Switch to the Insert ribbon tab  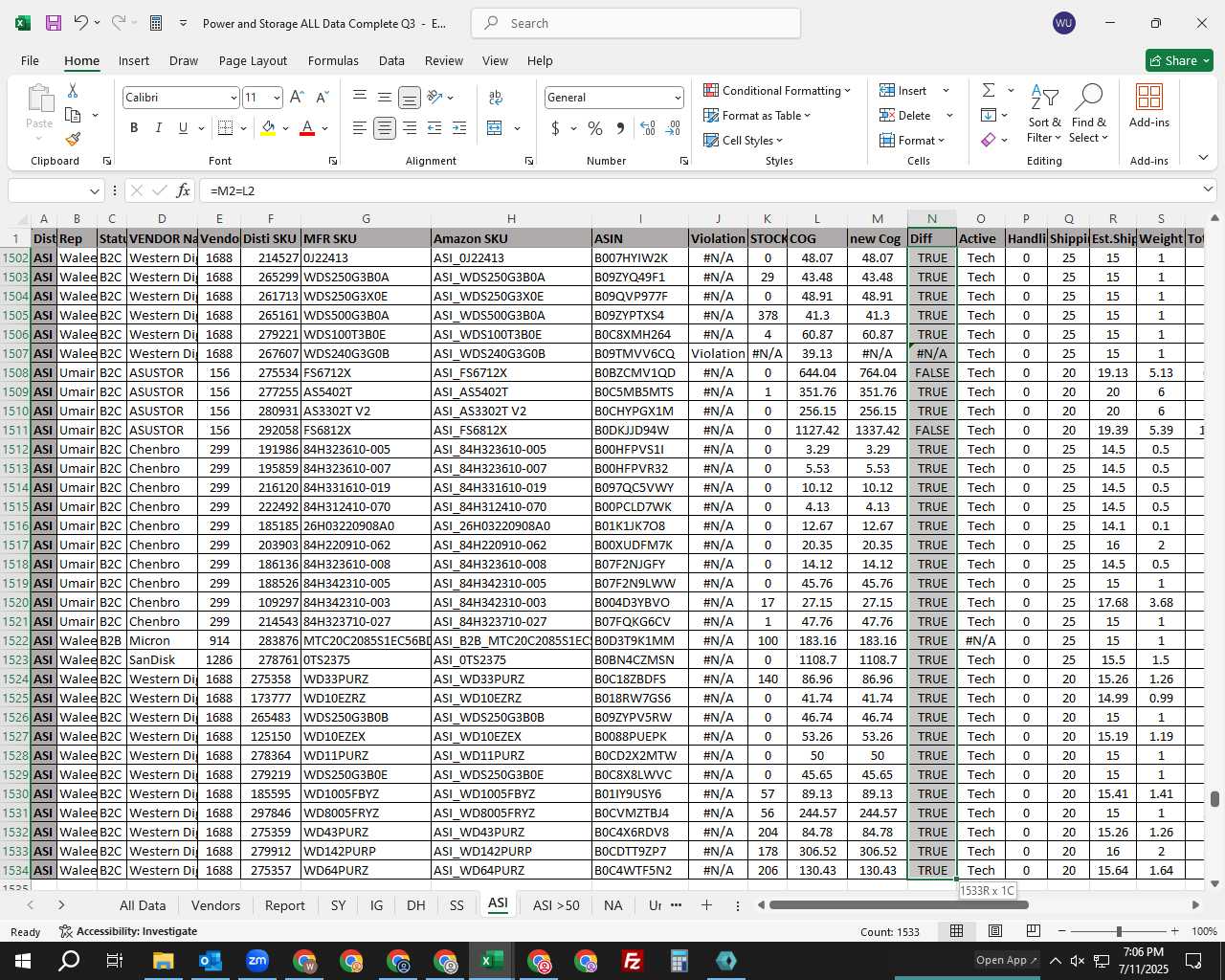coord(134,60)
